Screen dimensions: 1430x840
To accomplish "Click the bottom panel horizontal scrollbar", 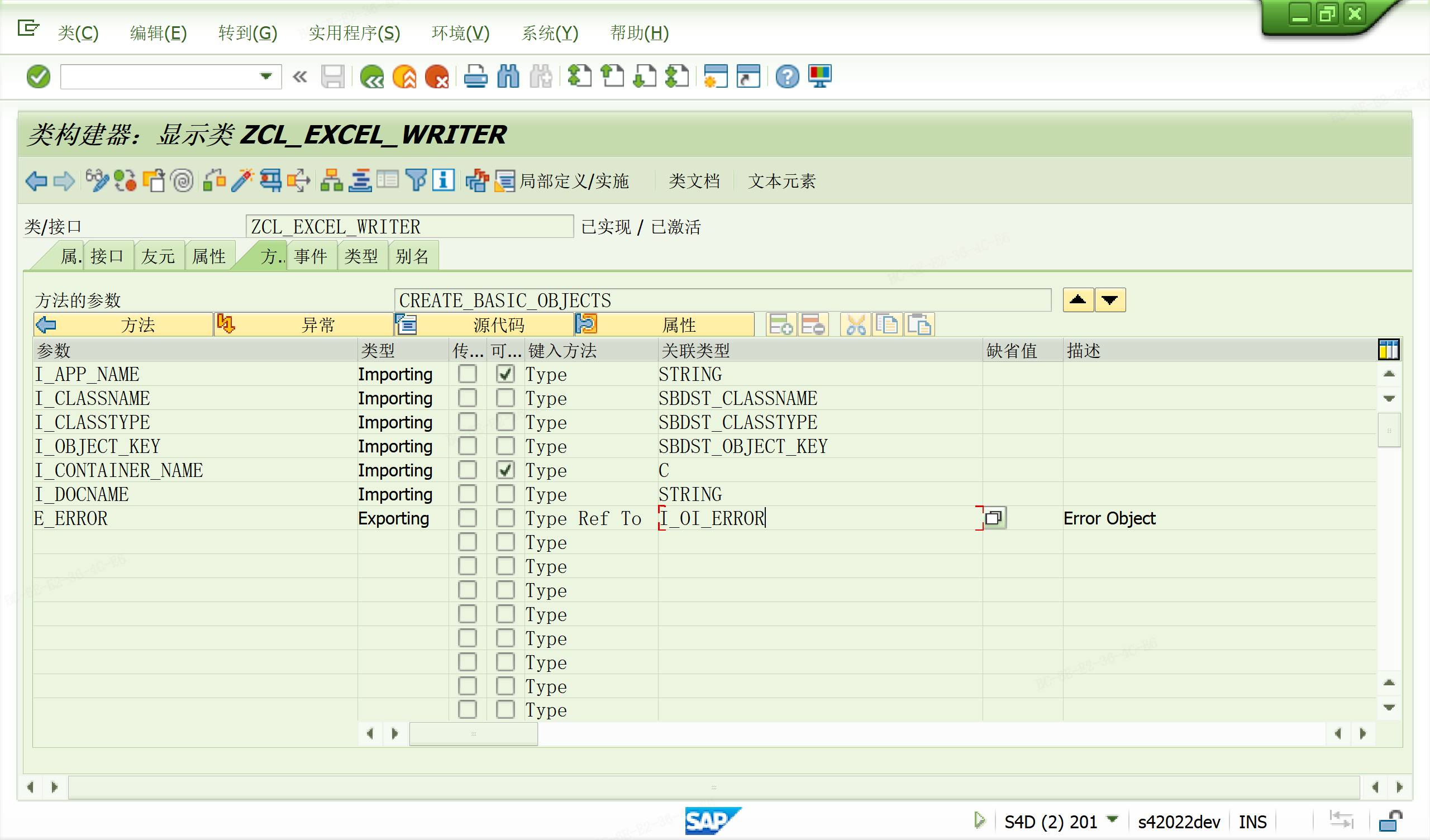I will click(714, 787).
